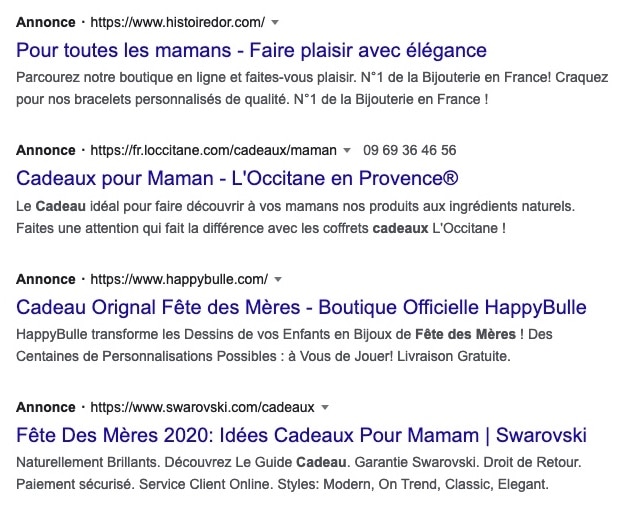Click the L'Occitane coffrets cadeaux description text
Image resolution: width=624 pixels, height=509 pixels.
point(262,228)
